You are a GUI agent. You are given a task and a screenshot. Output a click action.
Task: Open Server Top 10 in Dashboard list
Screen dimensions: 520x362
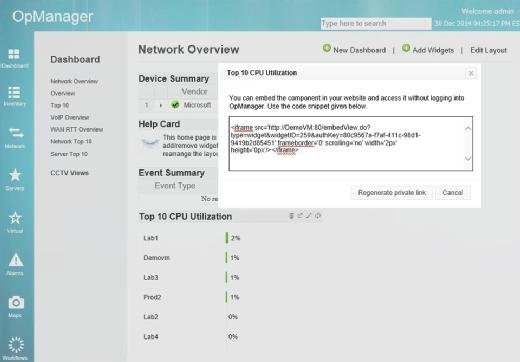pyautogui.click(x=69, y=154)
